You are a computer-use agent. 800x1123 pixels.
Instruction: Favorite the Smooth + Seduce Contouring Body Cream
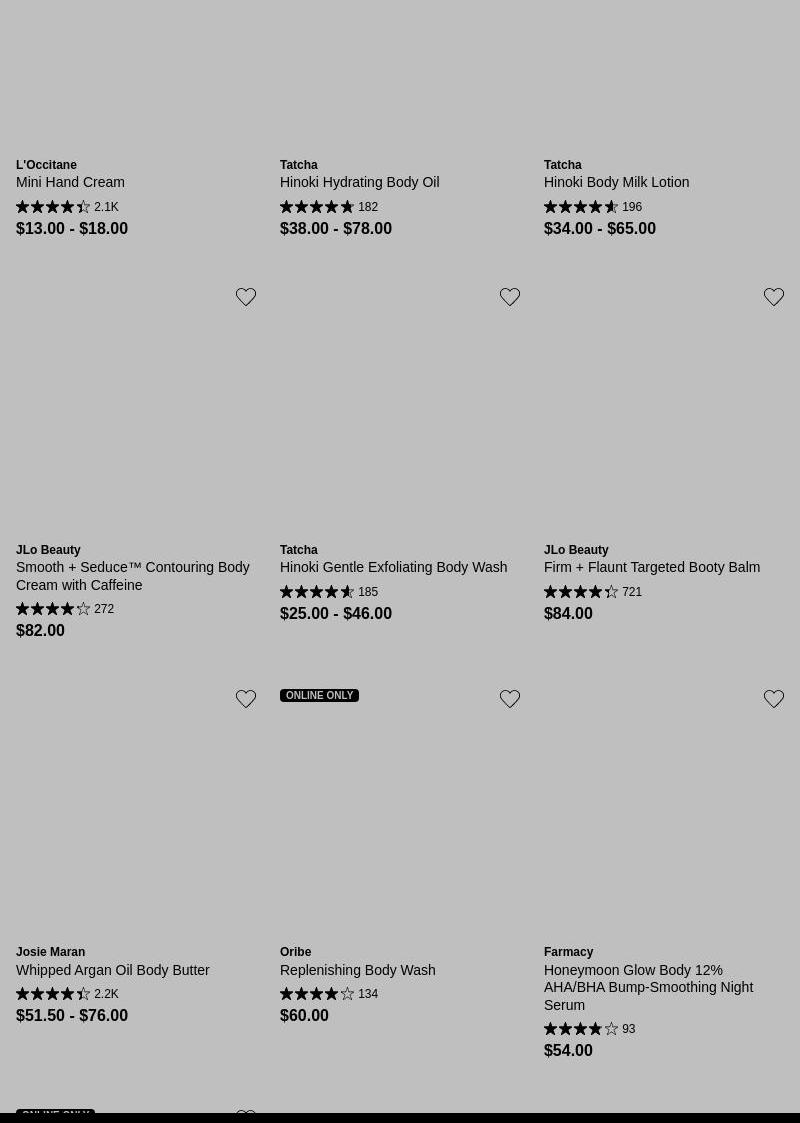click(246, 297)
